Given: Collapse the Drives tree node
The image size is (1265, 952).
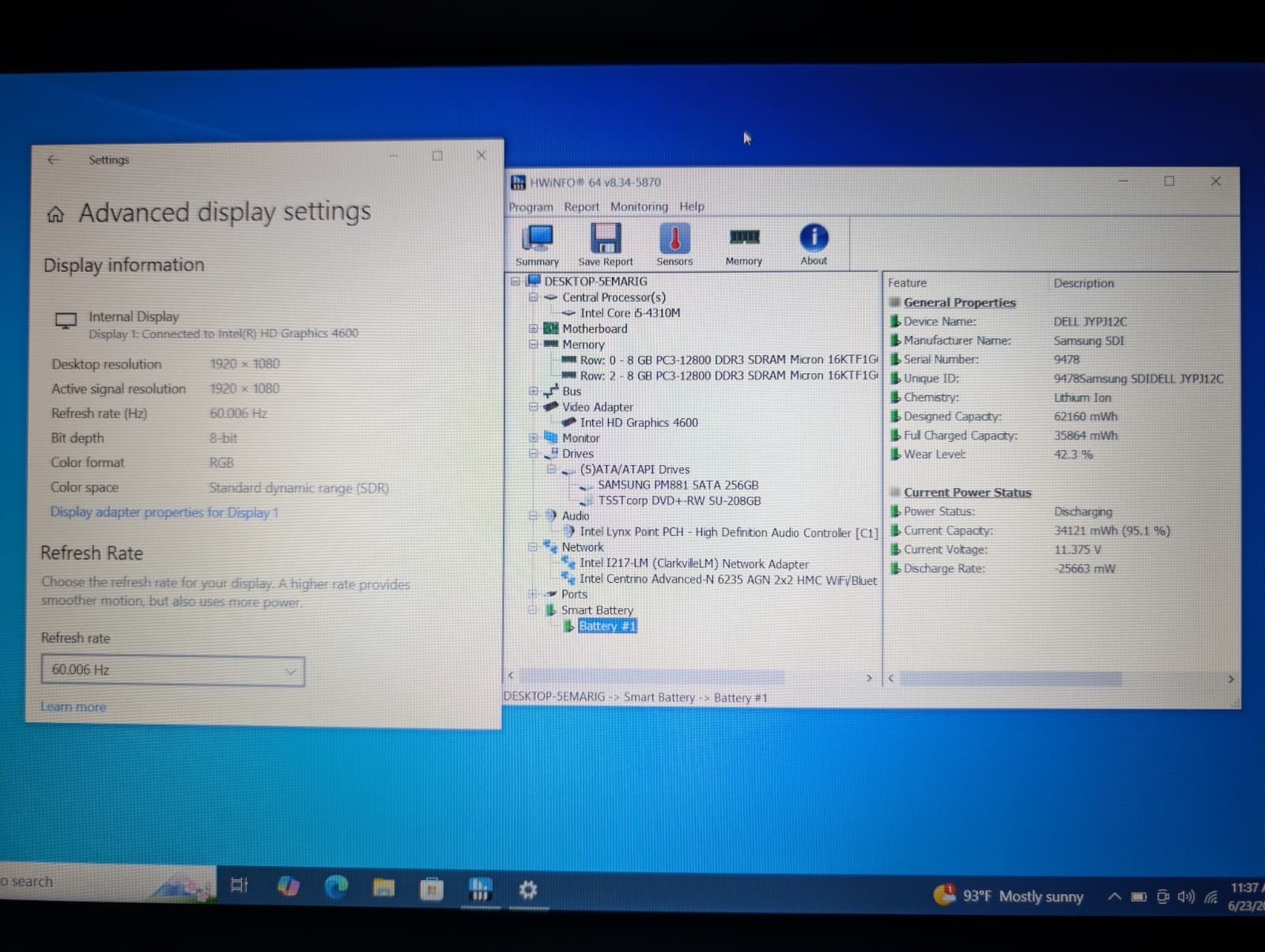Looking at the screenshot, I should click(x=534, y=454).
